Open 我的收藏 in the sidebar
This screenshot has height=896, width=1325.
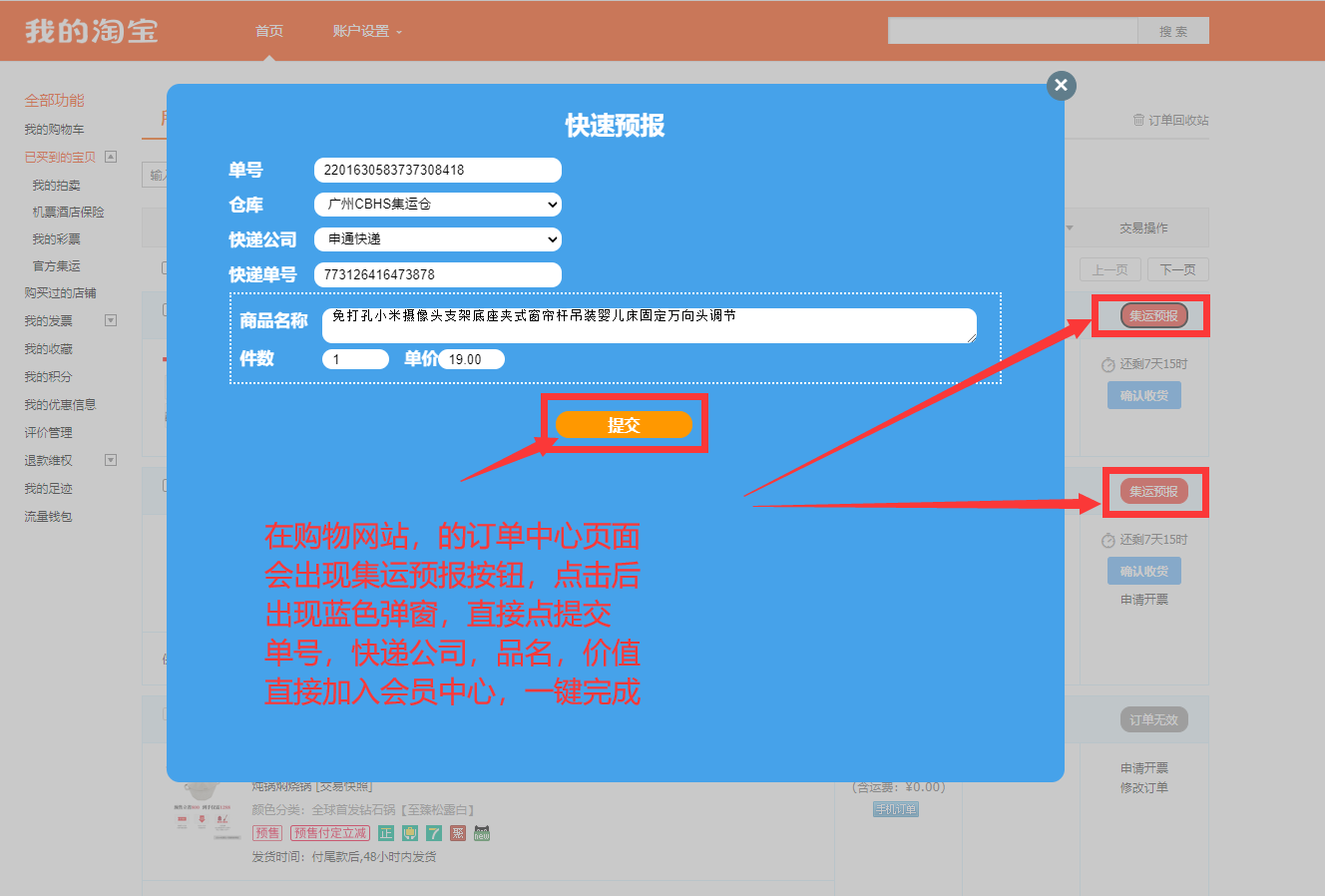point(49,349)
